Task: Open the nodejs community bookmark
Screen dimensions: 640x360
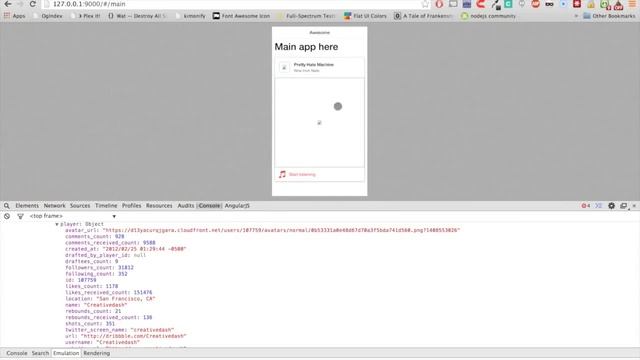Action: tap(488, 16)
